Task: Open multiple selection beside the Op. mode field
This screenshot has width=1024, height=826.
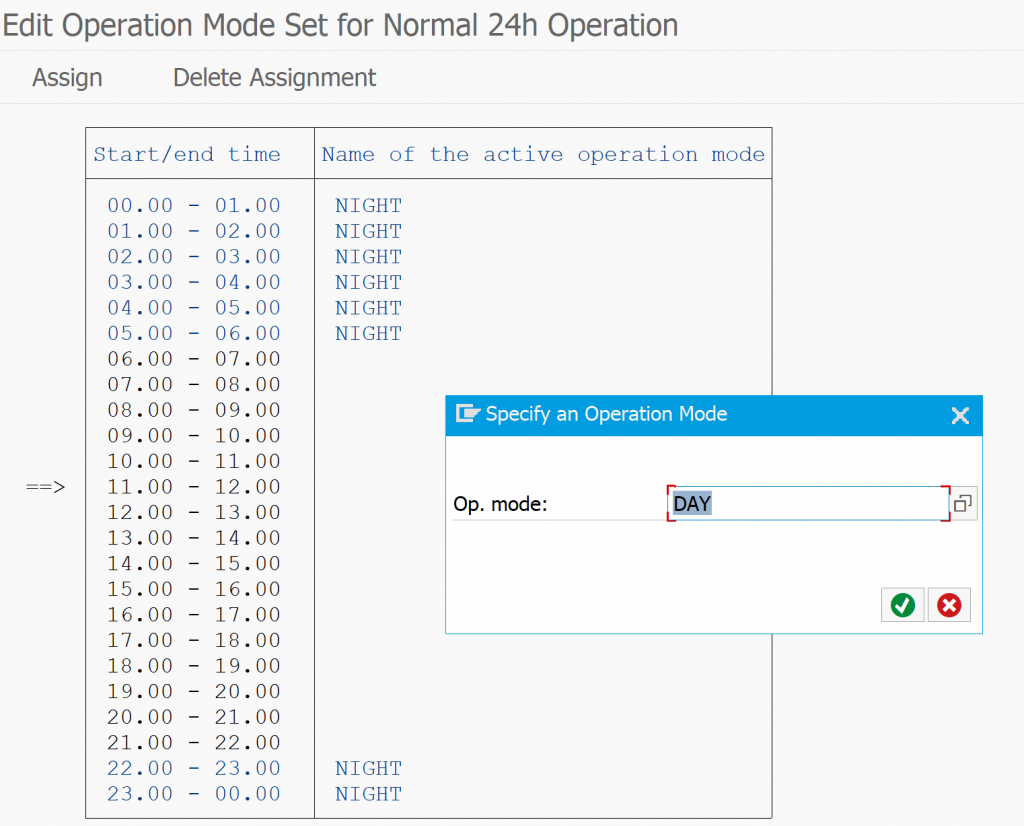Action: click(963, 503)
